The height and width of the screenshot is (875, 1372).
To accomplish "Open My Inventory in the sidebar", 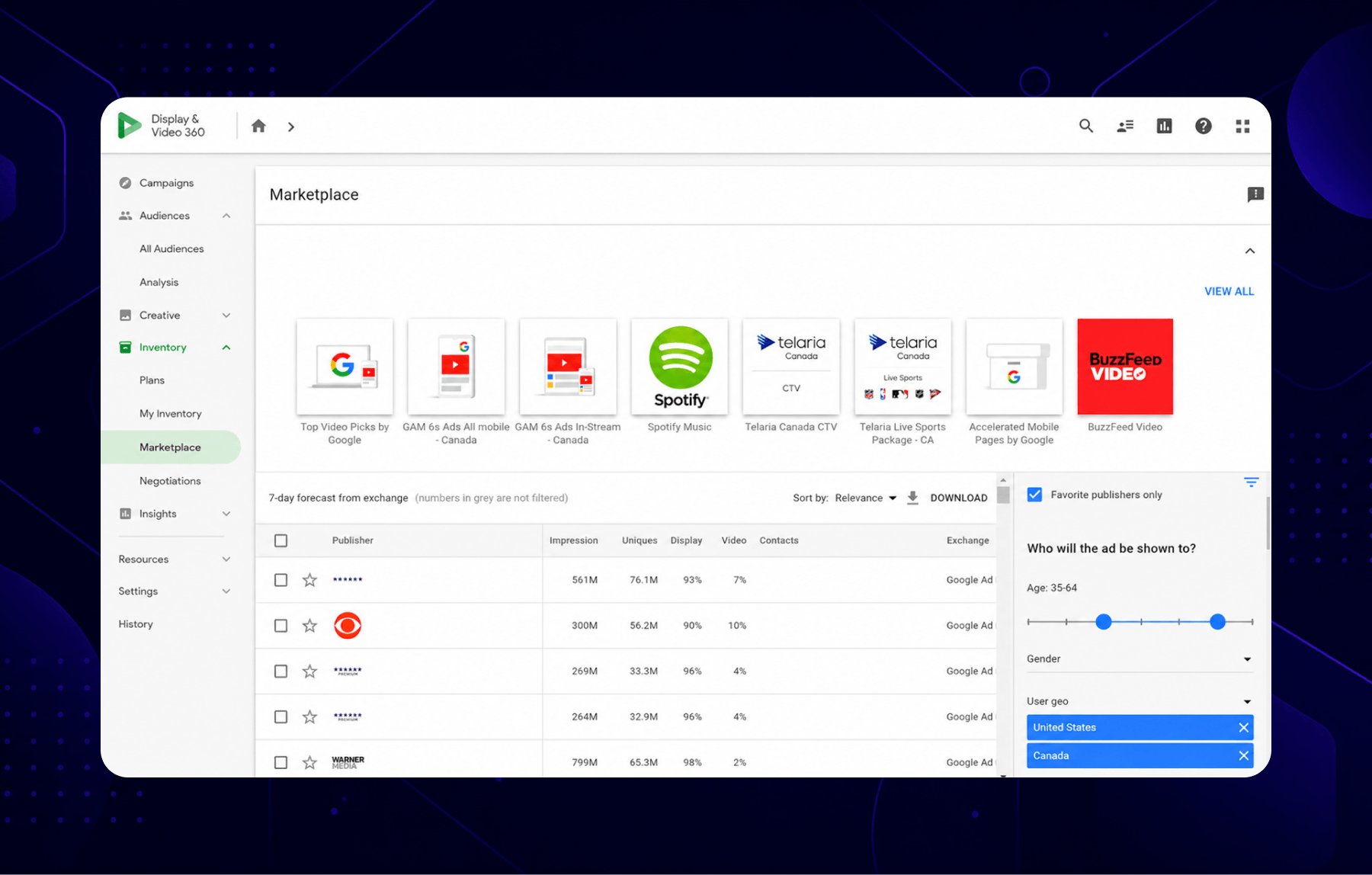I will click(171, 414).
